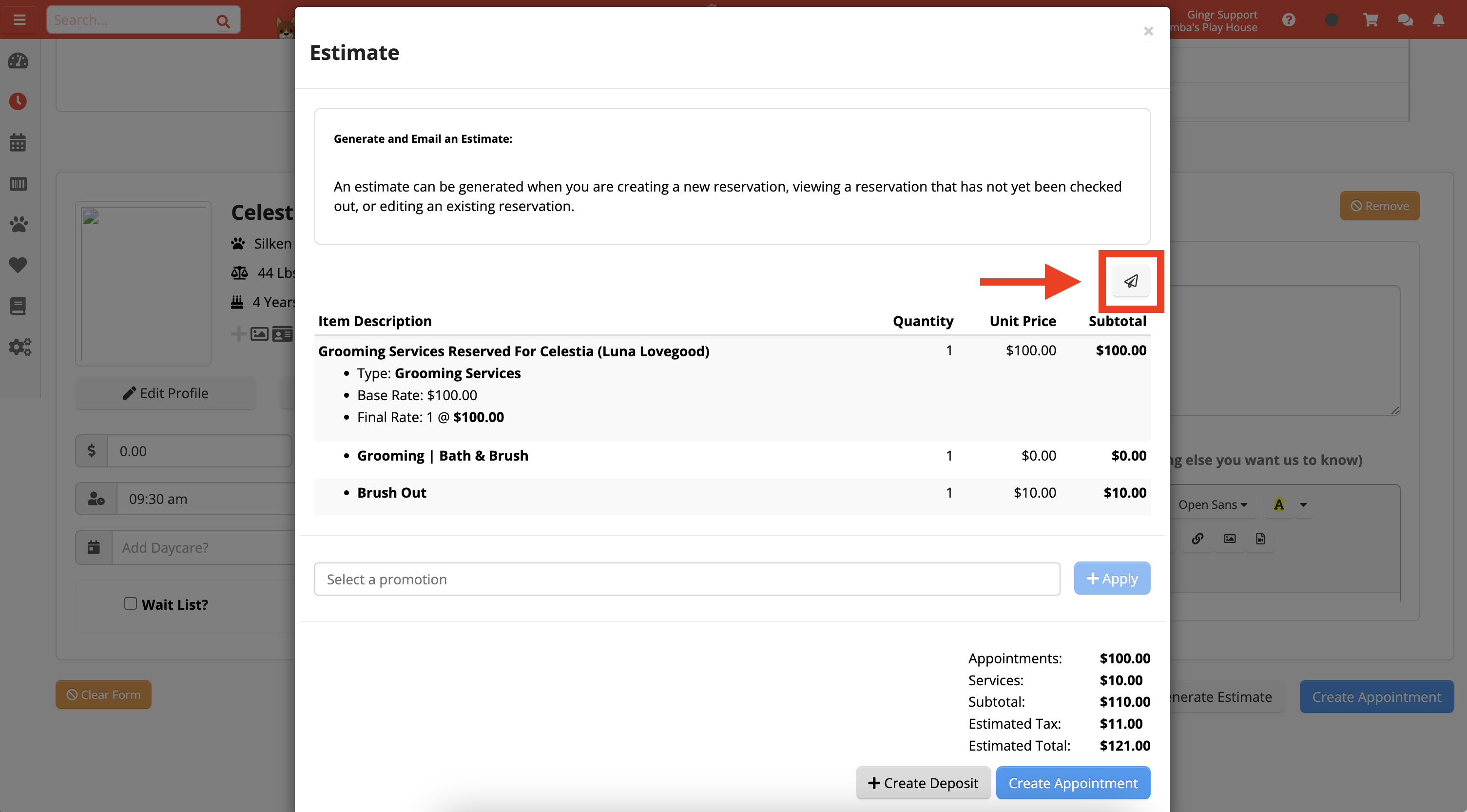Click Edit Profile button

(166, 393)
